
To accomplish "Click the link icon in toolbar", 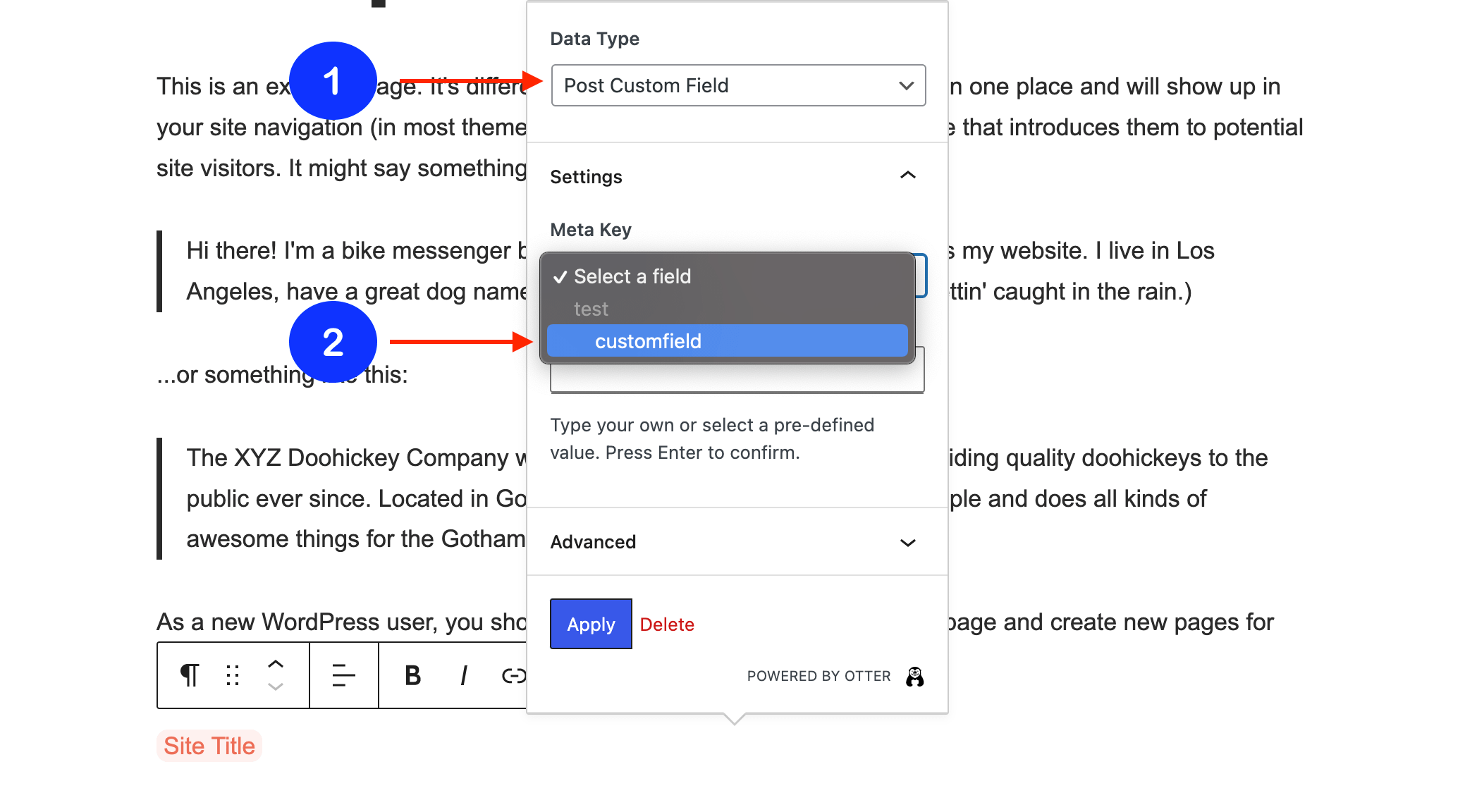I will click(x=513, y=675).
